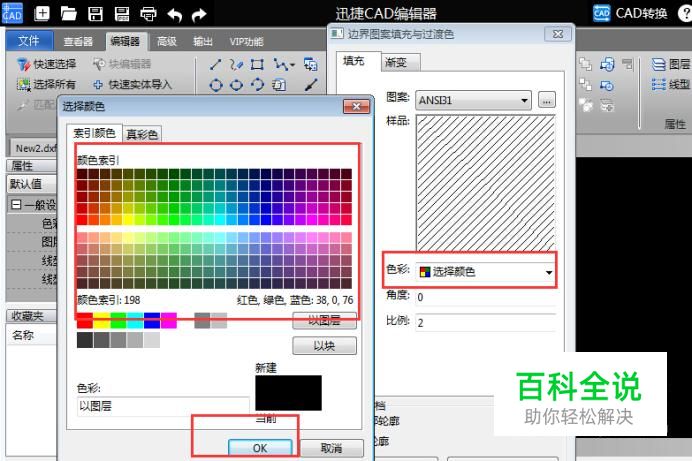Viewport: 692px width, 461px height.
Task: Switch to the 查看器 viewer tab
Action: coord(78,41)
